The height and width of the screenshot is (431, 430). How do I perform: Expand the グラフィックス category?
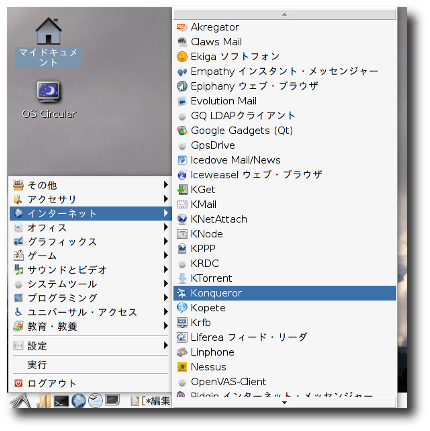(90, 242)
